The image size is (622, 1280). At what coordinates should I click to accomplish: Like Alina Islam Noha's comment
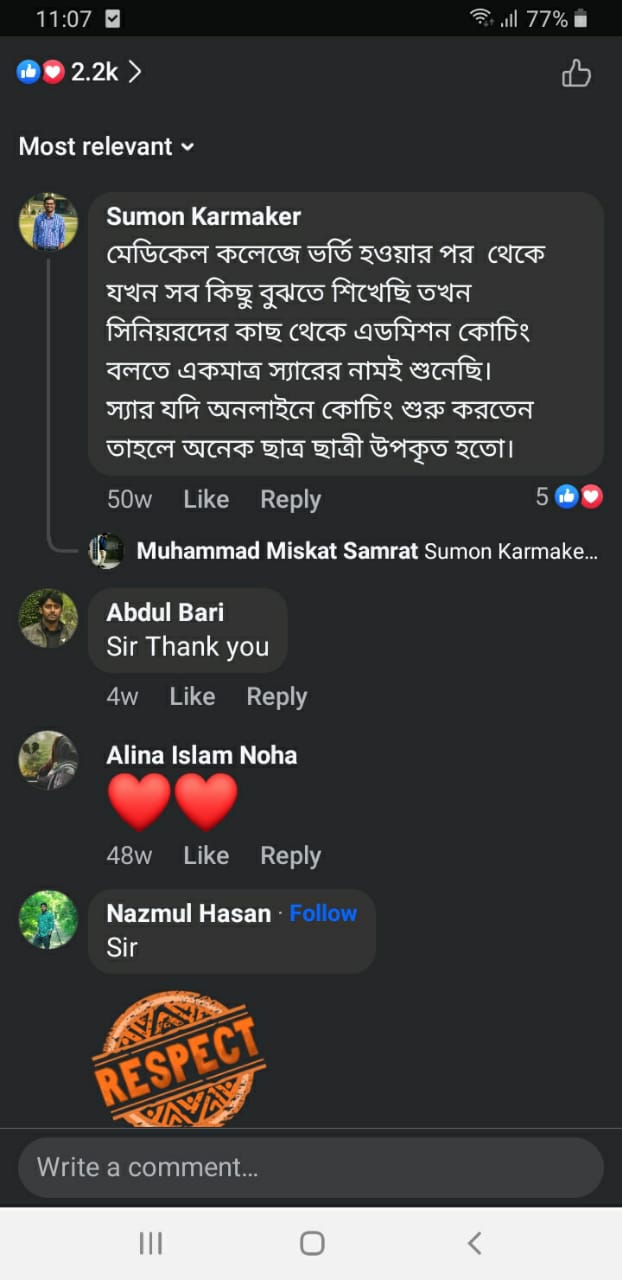(206, 855)
